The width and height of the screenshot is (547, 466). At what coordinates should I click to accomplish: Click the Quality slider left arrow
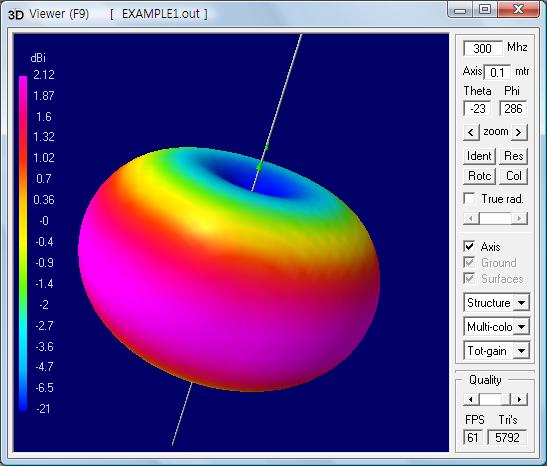pos(471,399)
